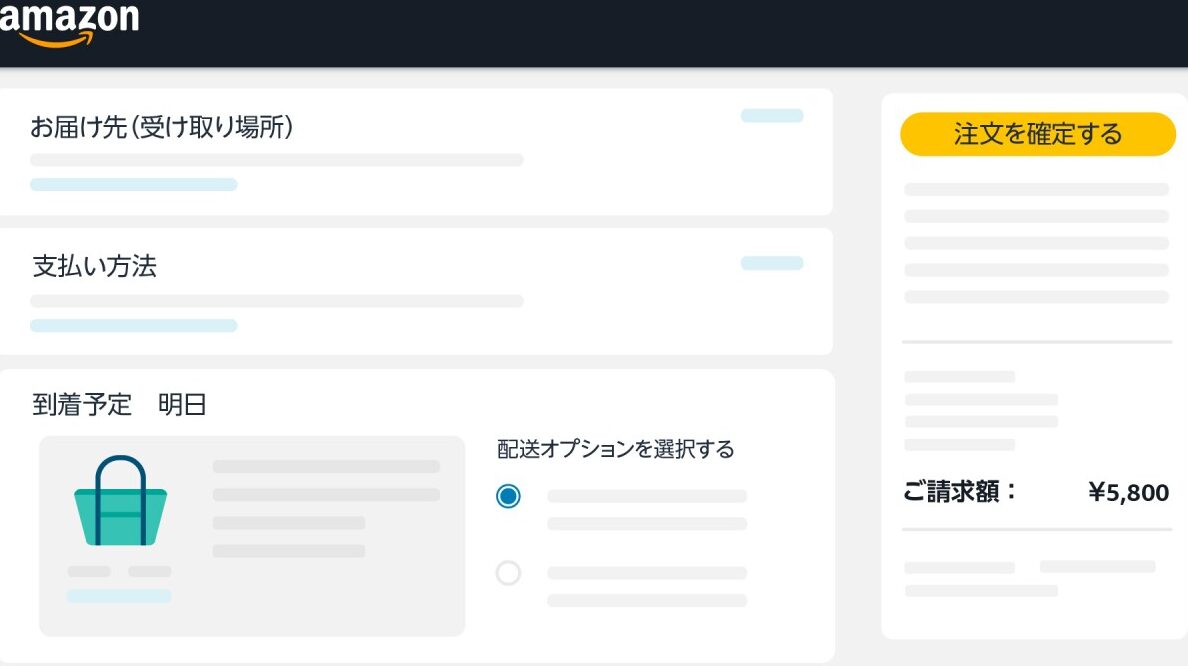This screenshot has width=1188, height=666.
Task: Click the blue link below the product thumbnail
Action: 119,596
